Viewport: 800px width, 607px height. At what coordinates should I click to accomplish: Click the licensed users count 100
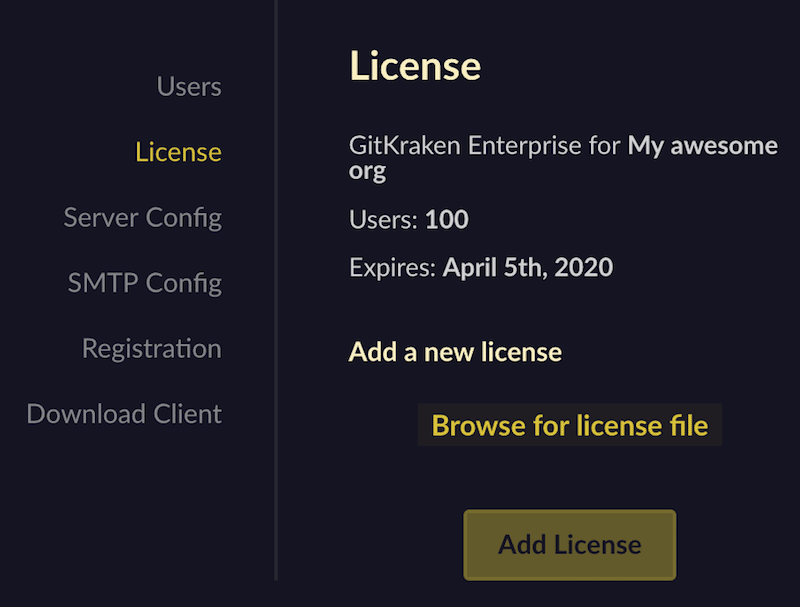446,219
